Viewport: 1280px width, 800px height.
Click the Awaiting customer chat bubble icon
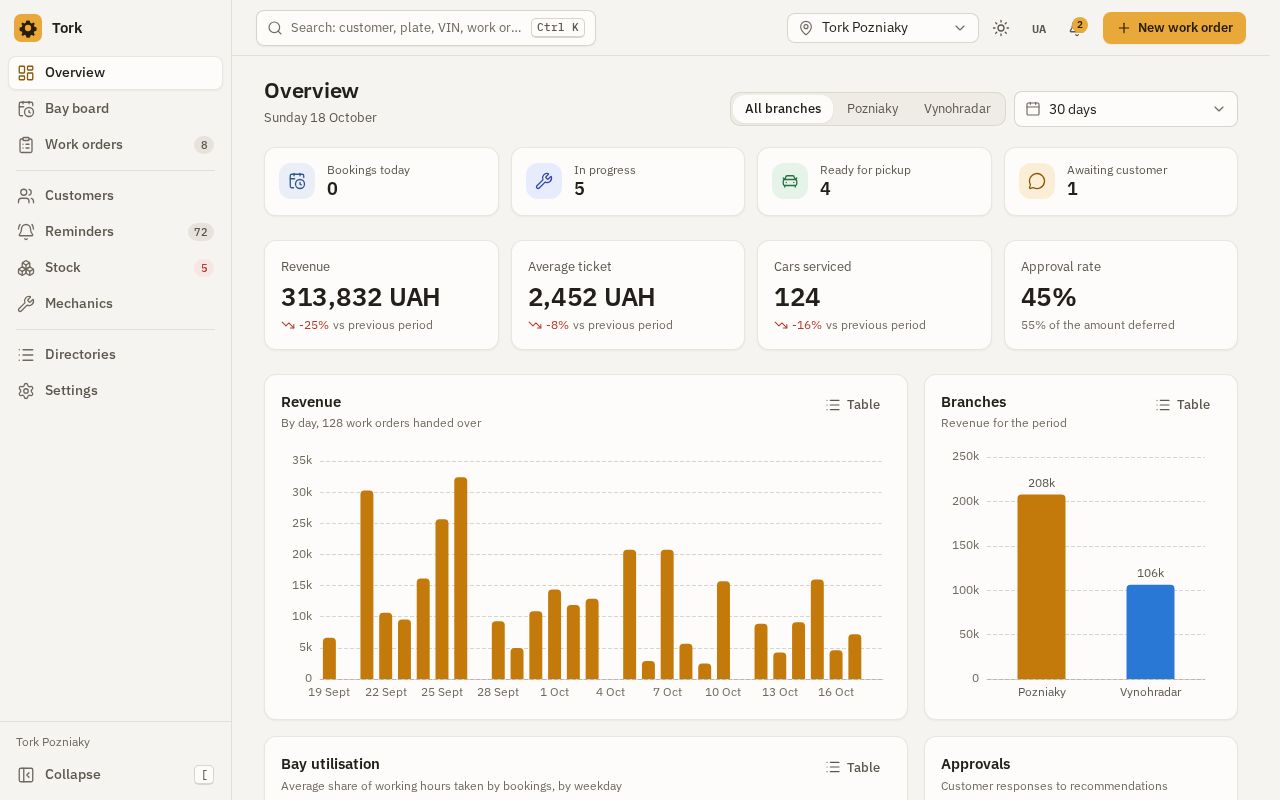click(1037, 181)
